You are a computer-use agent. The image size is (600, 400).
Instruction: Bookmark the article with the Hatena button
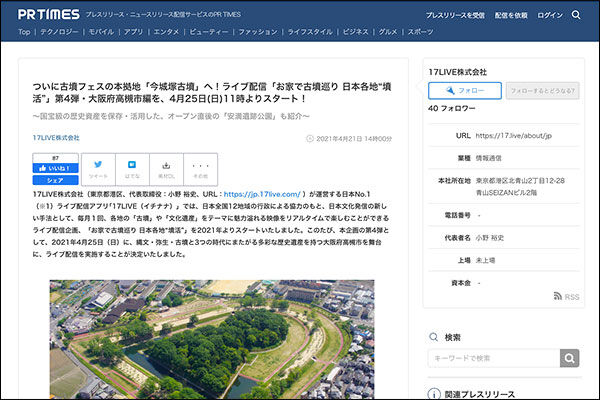click(132, 169)
